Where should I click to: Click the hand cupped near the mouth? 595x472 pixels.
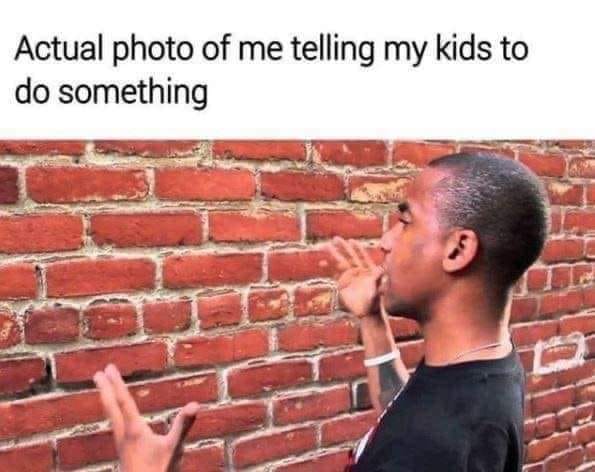pyautogui.click(x=355, y=277)
